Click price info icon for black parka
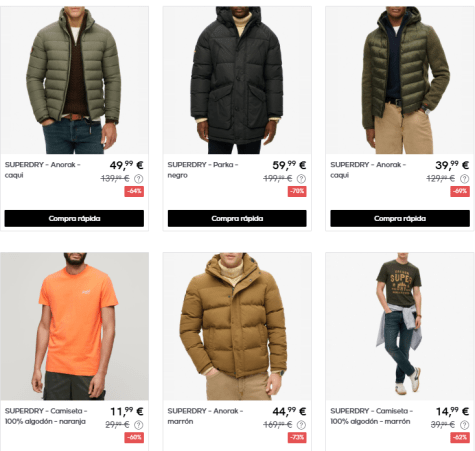 click(x=301, y=179)
